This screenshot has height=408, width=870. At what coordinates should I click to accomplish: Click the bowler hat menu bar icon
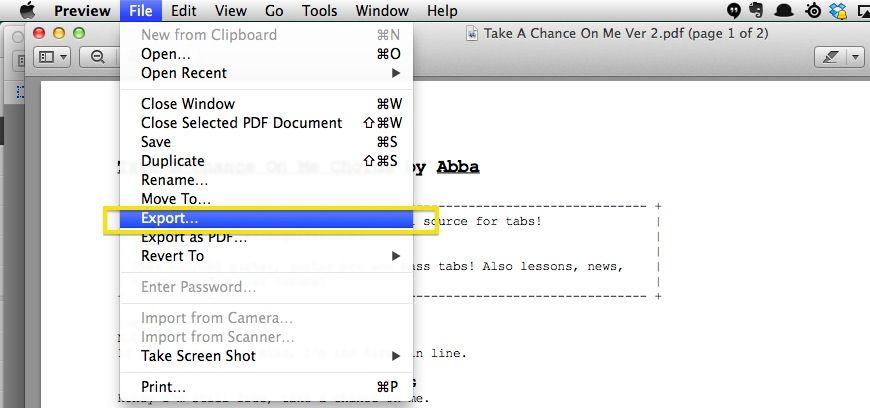click(x=786, y=11)
